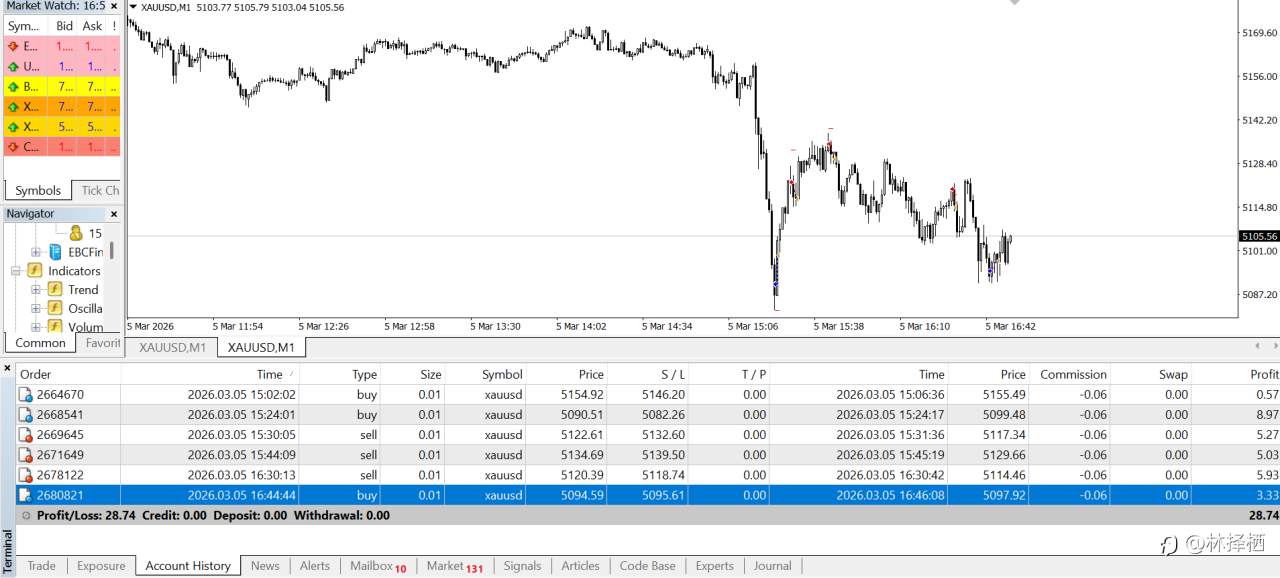Collapse the Indicators node in Navigator
1280x578 pixels.
pyautogui.click(x=16, y=271)
